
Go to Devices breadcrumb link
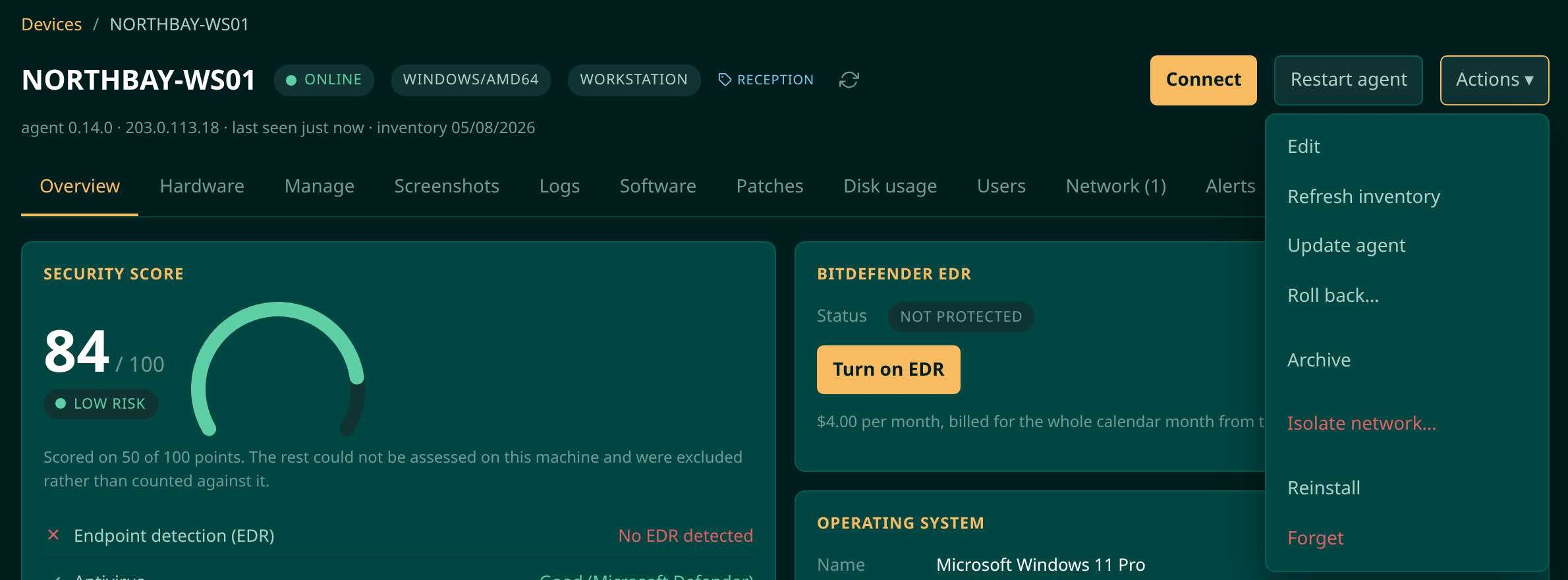coord(51,24)
